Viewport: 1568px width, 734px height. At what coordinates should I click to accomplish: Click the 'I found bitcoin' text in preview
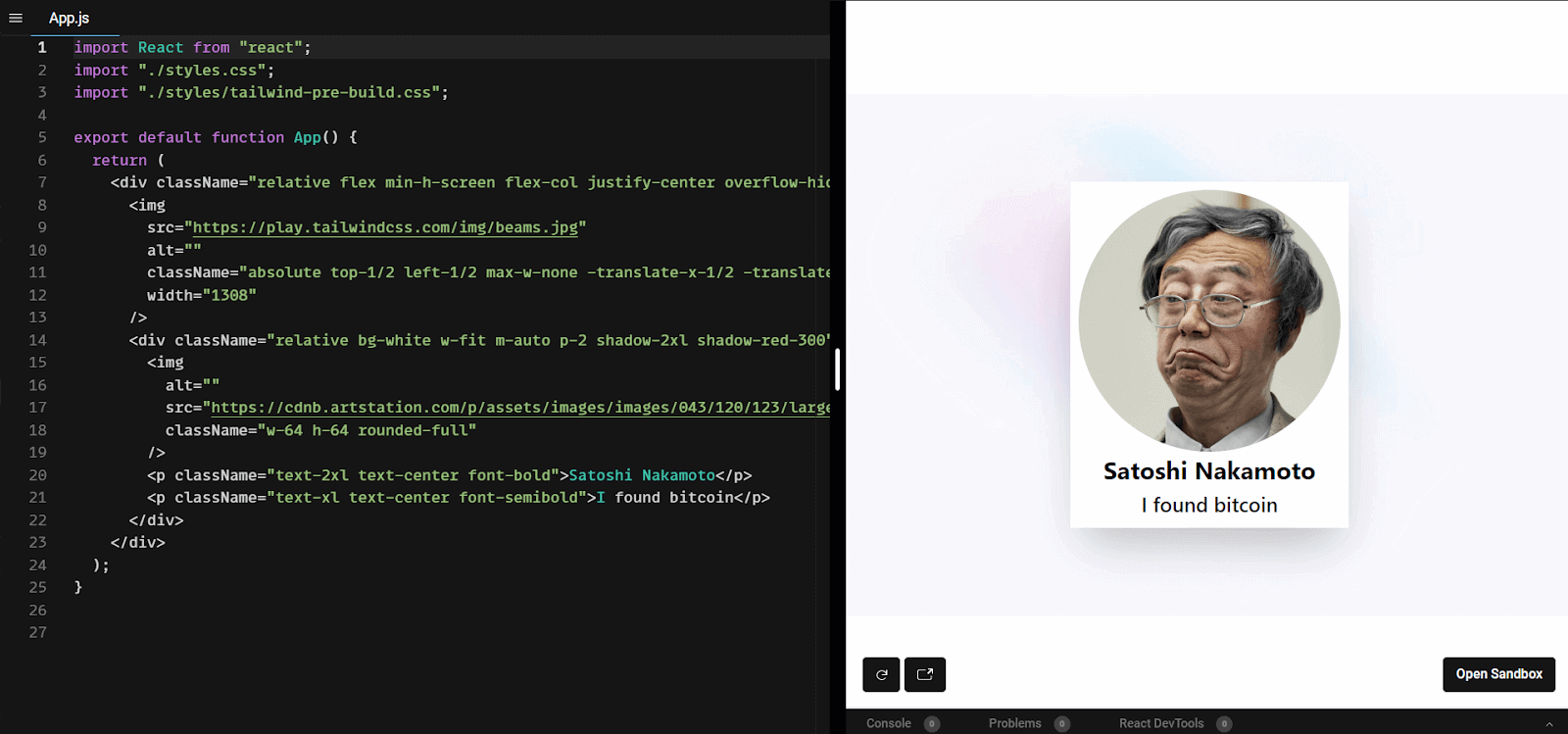(1209, 505)
